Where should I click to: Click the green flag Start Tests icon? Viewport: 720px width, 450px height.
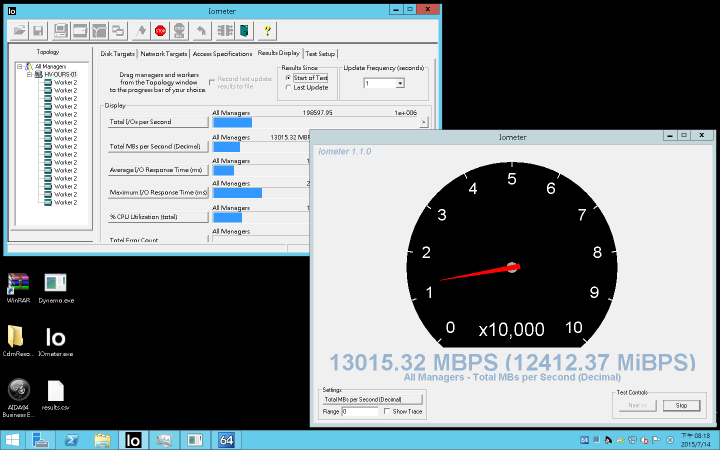[x=141, y=31]
